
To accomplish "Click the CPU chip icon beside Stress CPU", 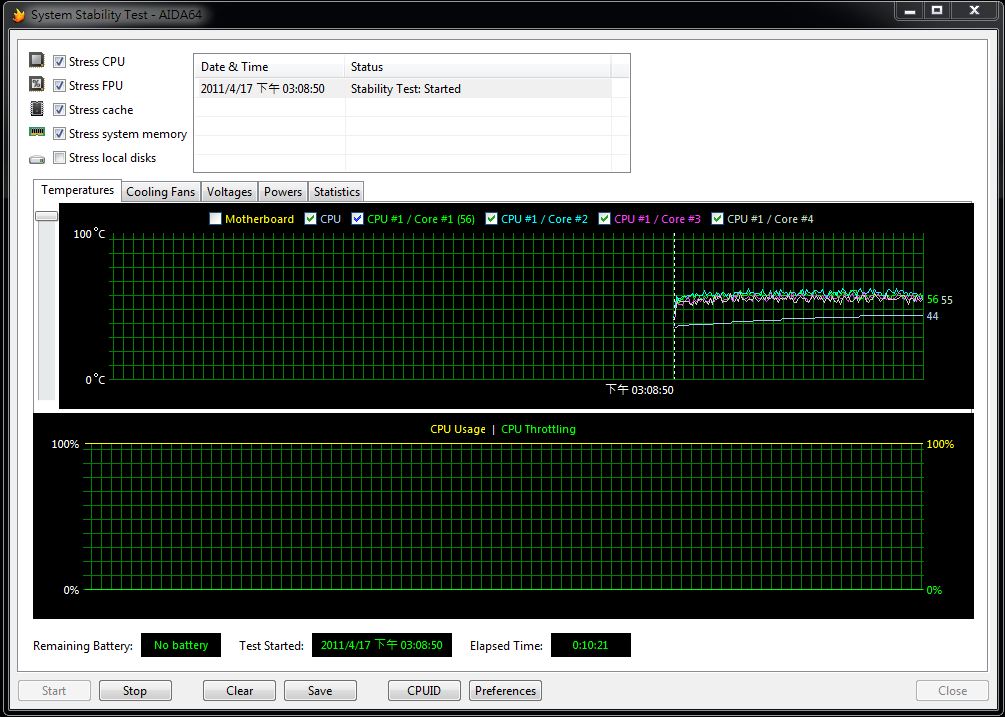I will 37,60.
